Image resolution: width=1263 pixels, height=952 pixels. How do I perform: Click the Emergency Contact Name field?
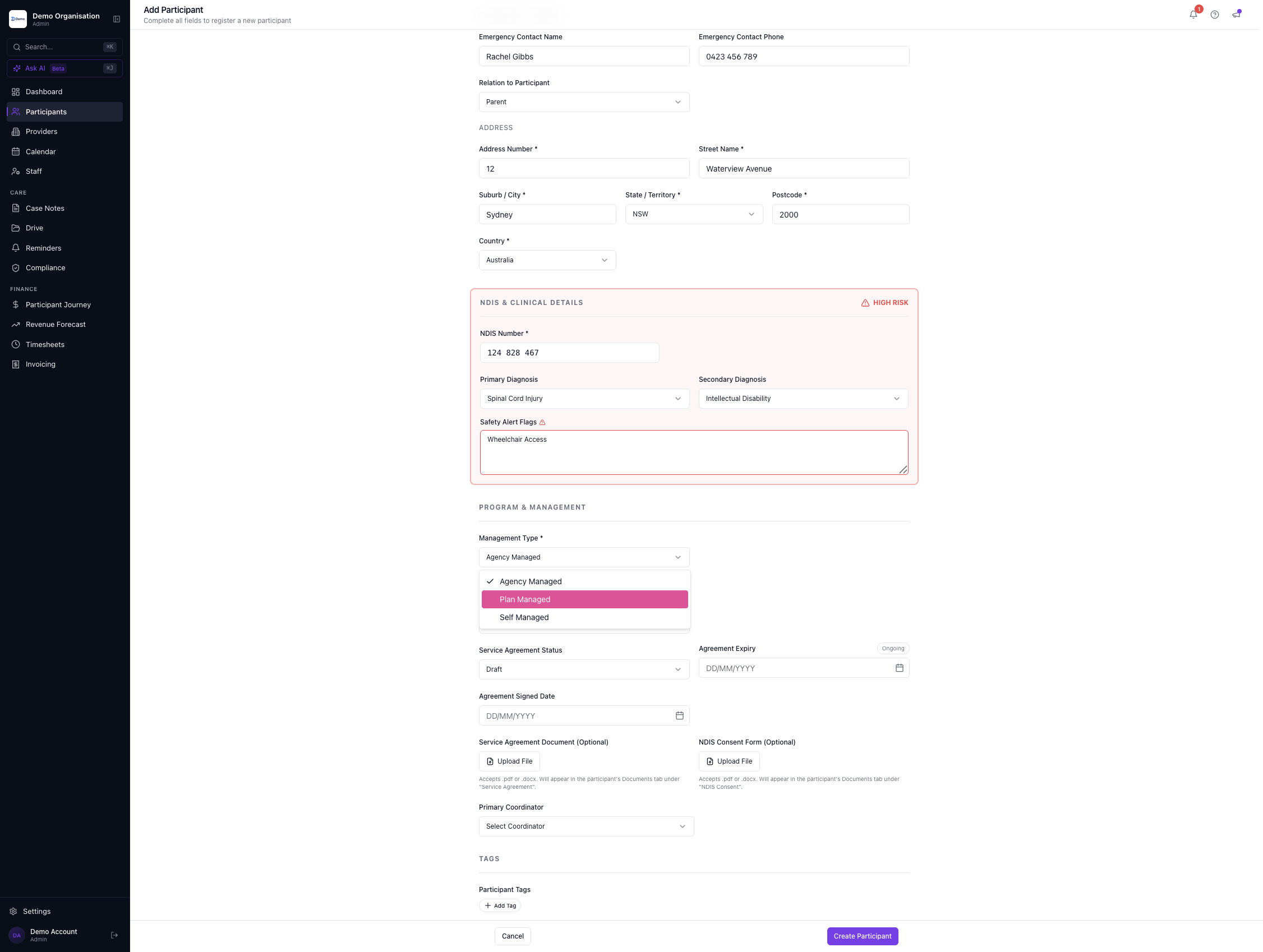pos(584,57)
